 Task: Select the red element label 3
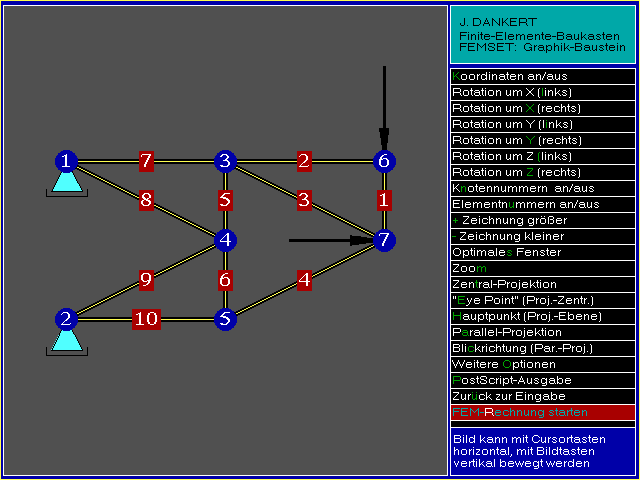(x=304, y=200)
